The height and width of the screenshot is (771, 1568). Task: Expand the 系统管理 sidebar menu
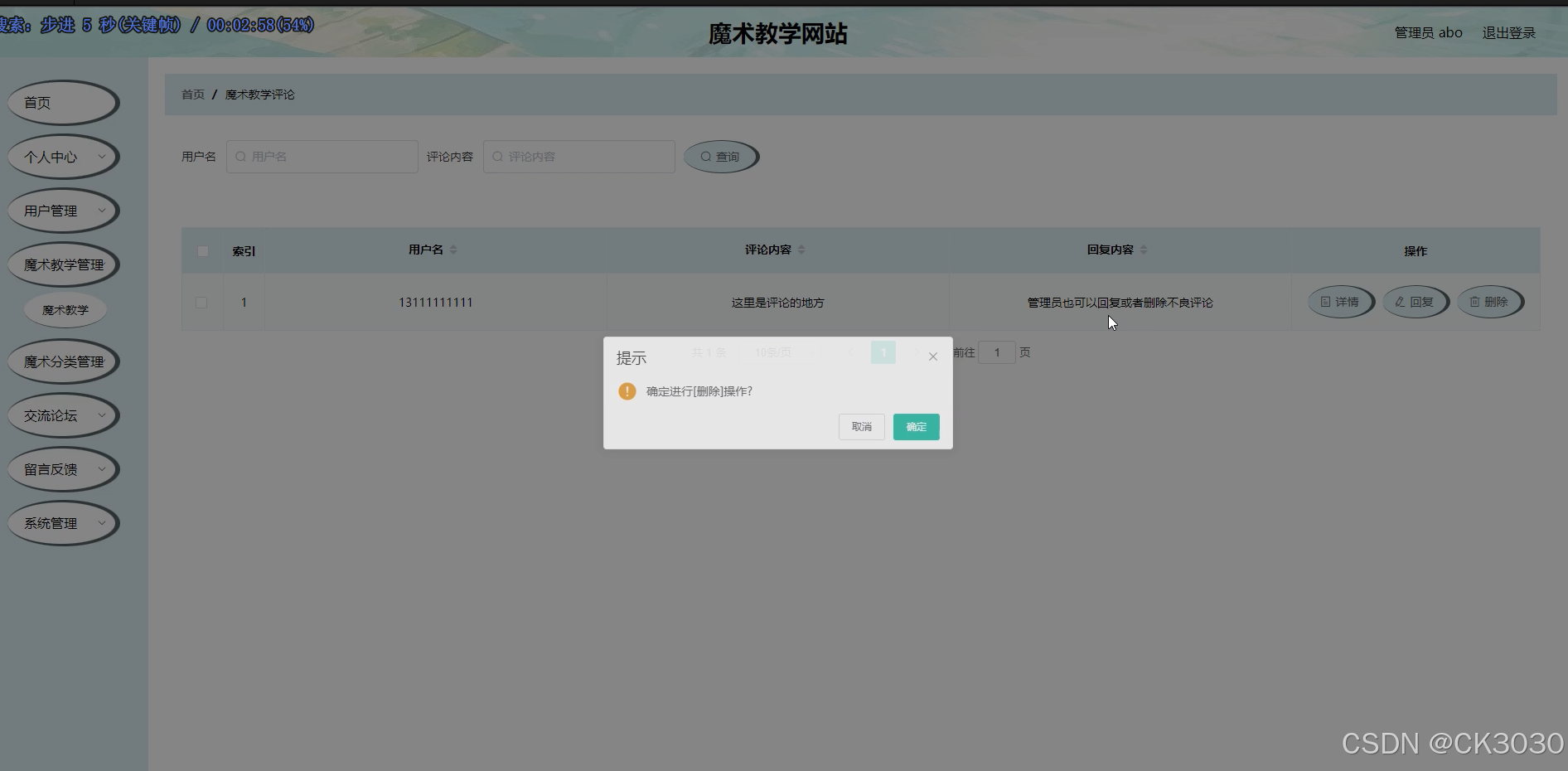coord(63,523)
